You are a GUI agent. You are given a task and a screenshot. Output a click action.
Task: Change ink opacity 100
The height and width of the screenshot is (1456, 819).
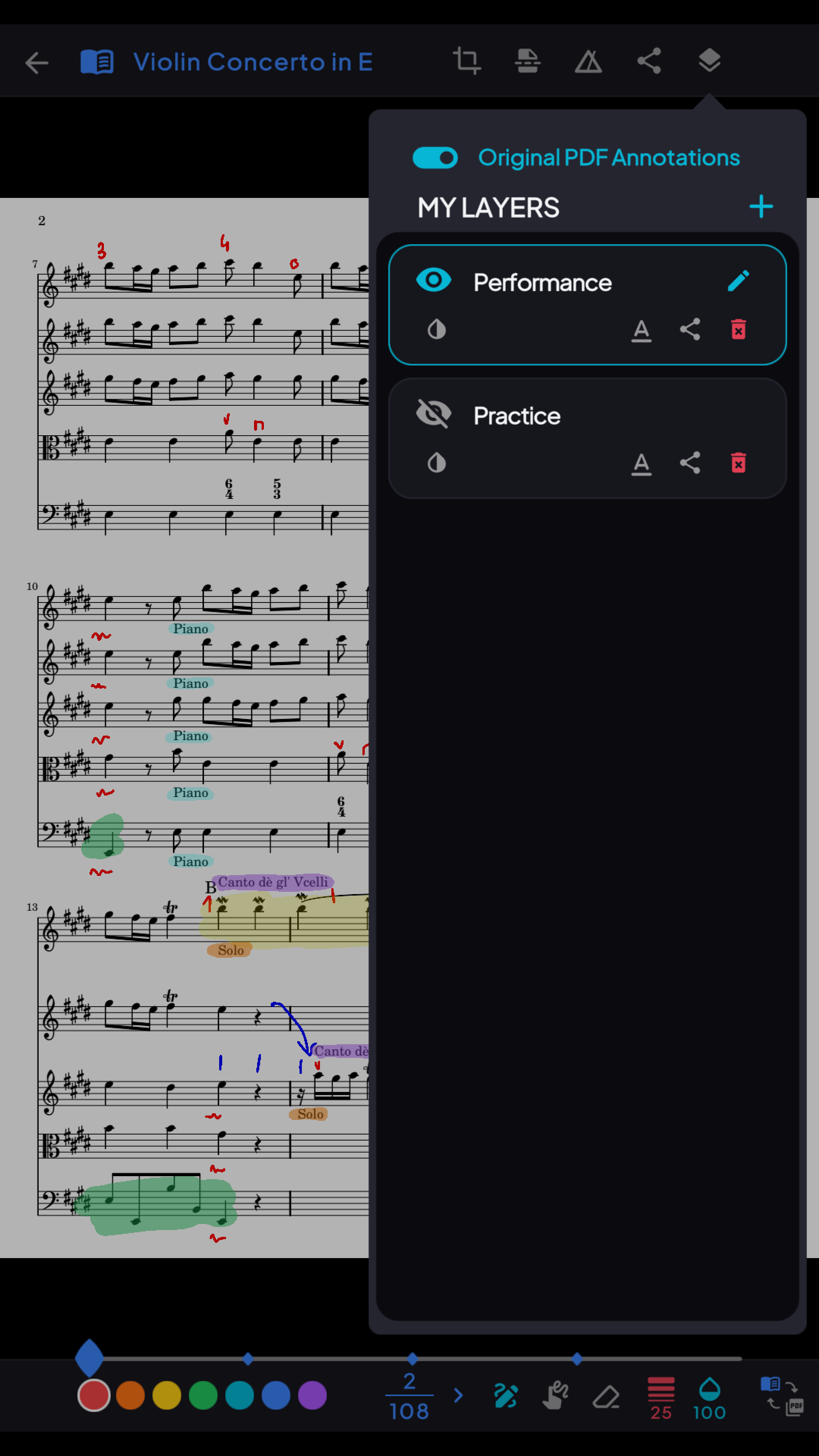pyautogui.click(x=709, y=1398)
